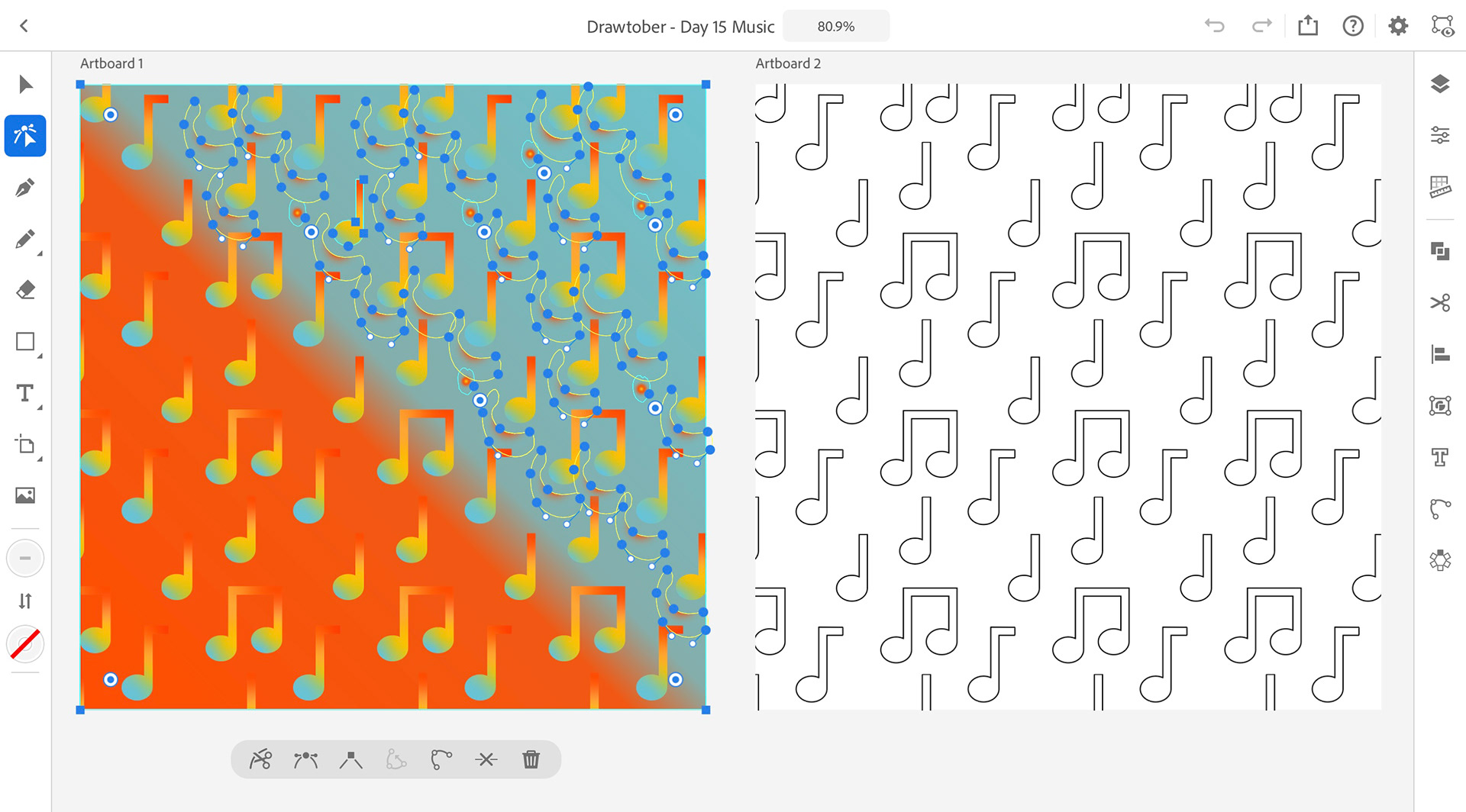Open the Align panel
This screenshot has width=1466, height=812.
click(x=1440, y=354)
